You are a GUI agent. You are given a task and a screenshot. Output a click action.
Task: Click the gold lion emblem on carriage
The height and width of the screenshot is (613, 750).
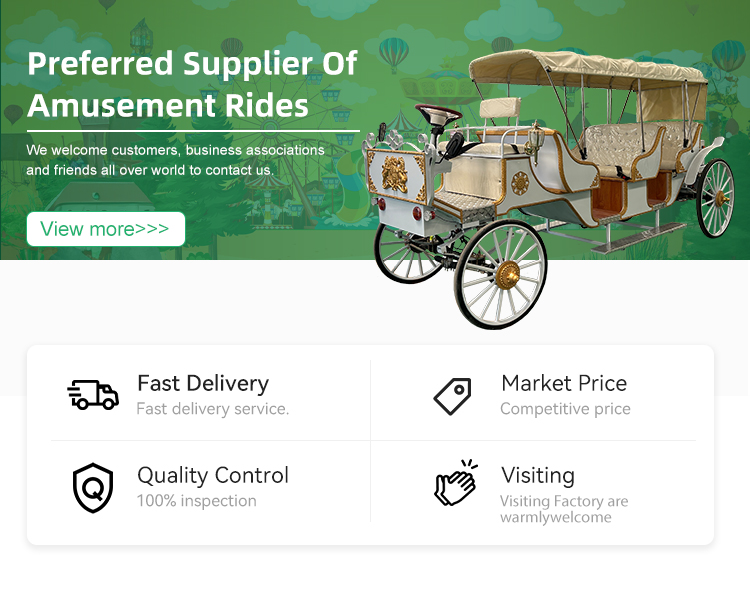[x=395, y=174]
